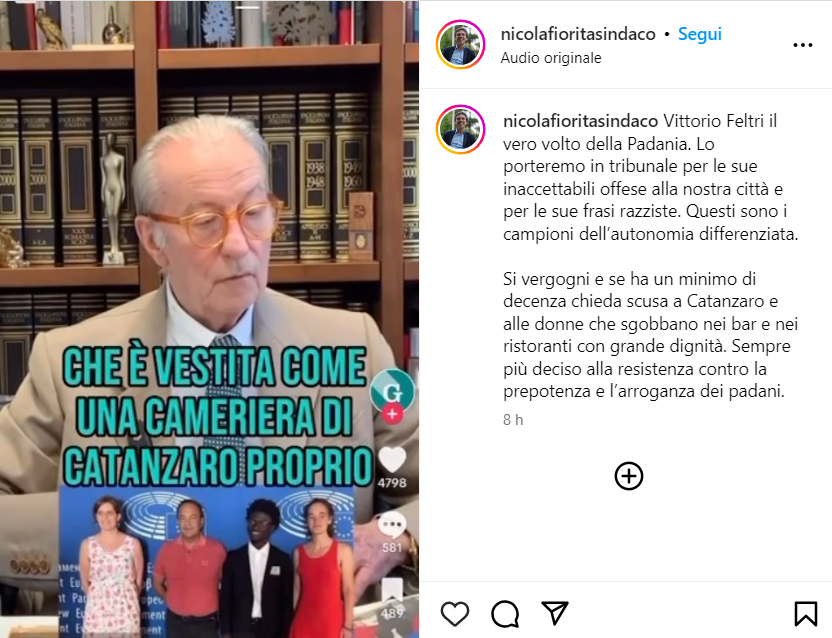
Task: Toggle video playback by clicking the reel
Action: (x=210, y=212)
